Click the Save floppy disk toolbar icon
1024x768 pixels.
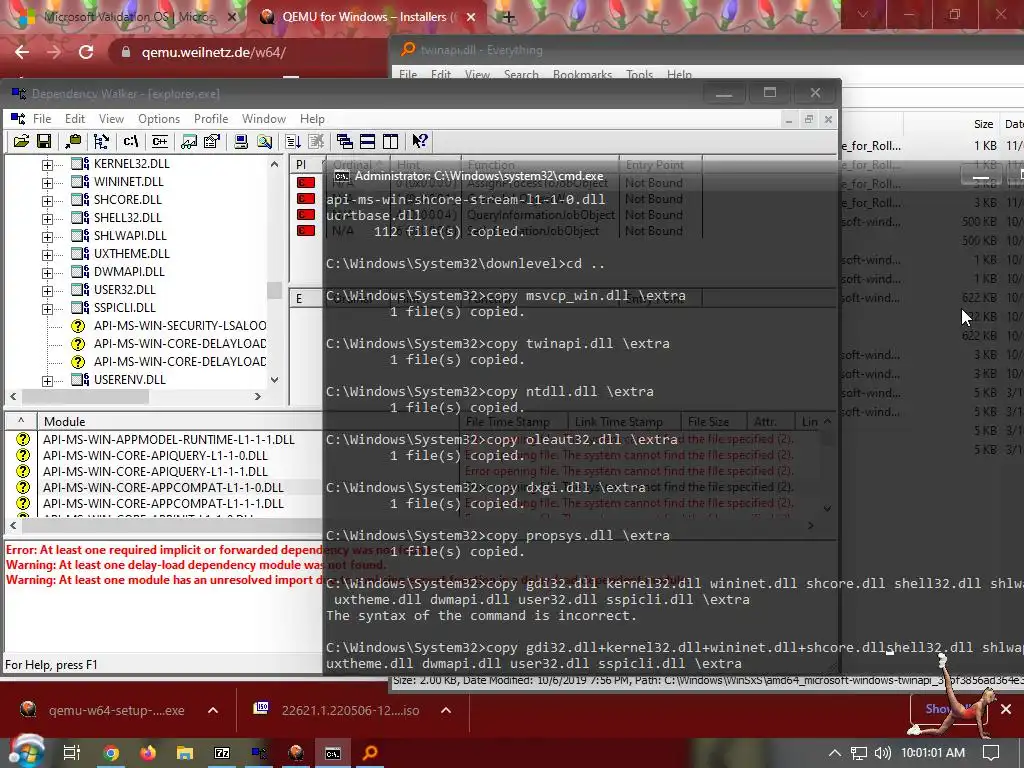[x=44, y=141]
